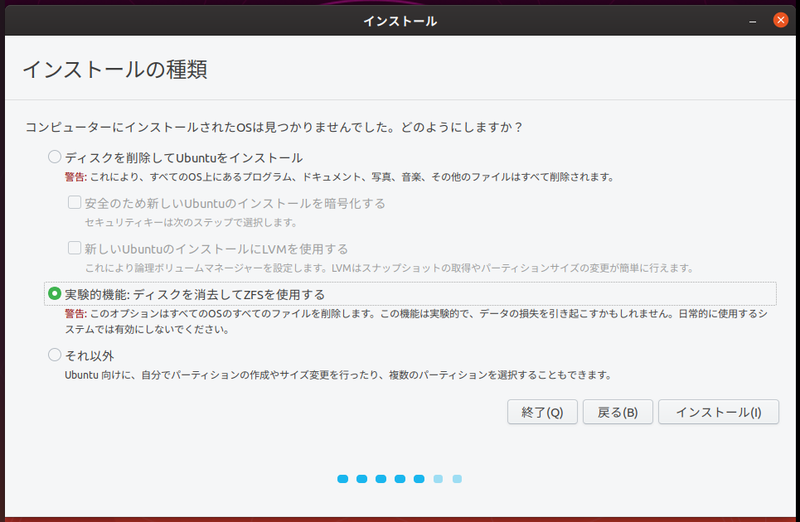800x522 pixels.
Task: Click the "インストールの種類" heading
Action: coord(115,69)
